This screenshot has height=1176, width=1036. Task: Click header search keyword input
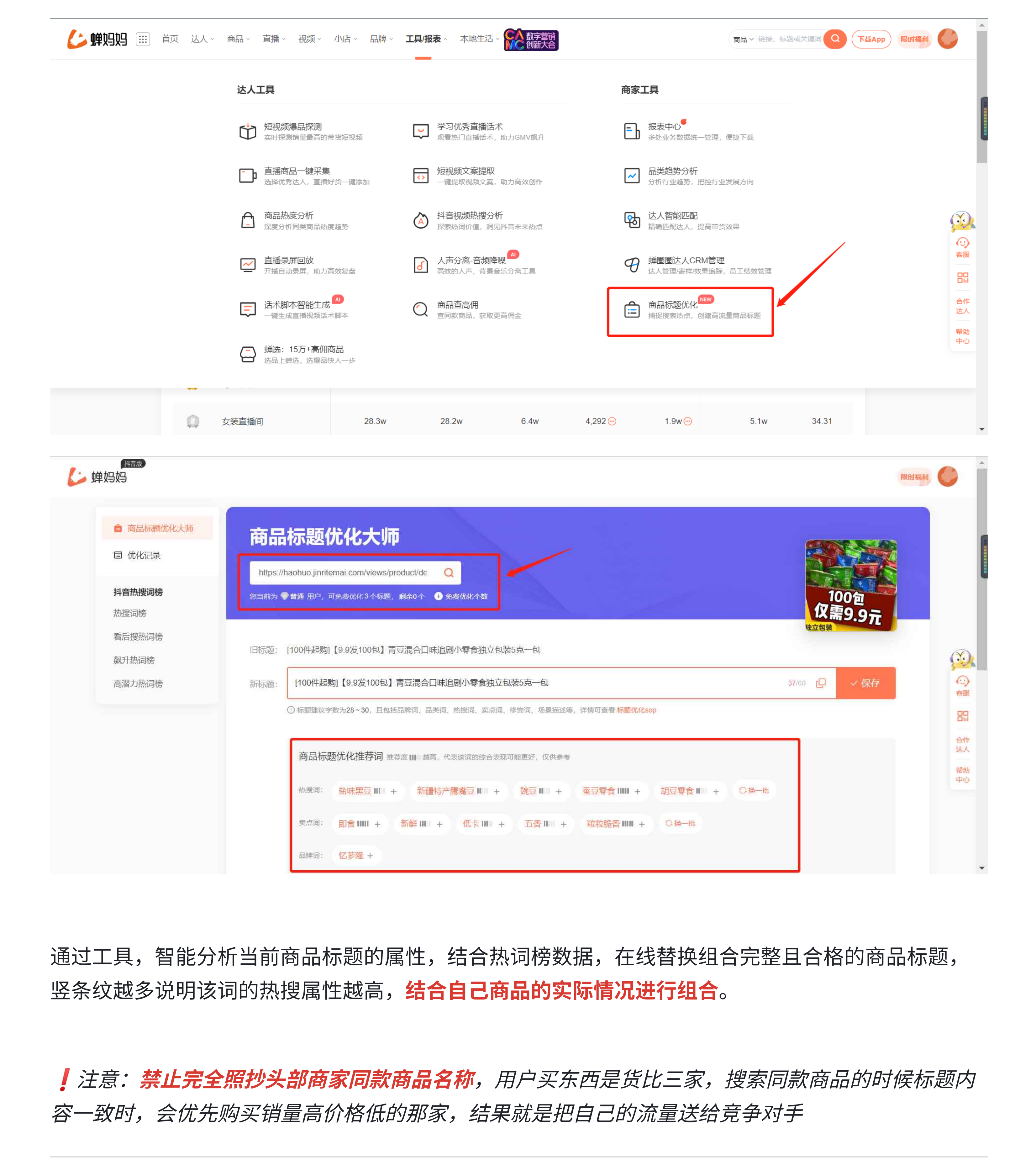789,39
